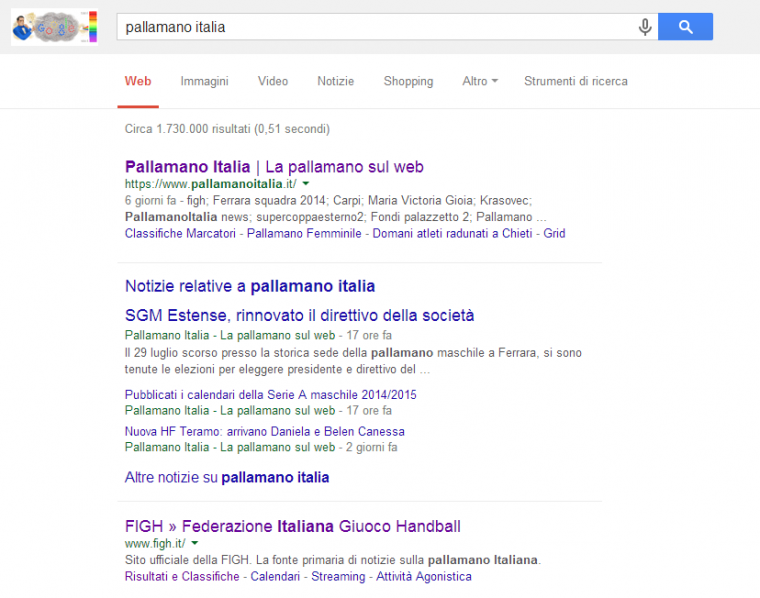Click snippet 'Sito ufficiale della FIGH'
Screen dimensions: 760x598
pos(187,560)
